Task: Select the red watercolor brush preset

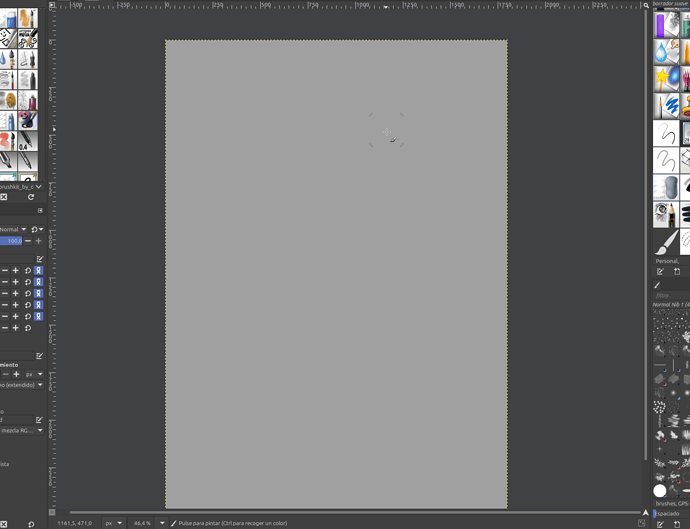Action: coord(8,141)
